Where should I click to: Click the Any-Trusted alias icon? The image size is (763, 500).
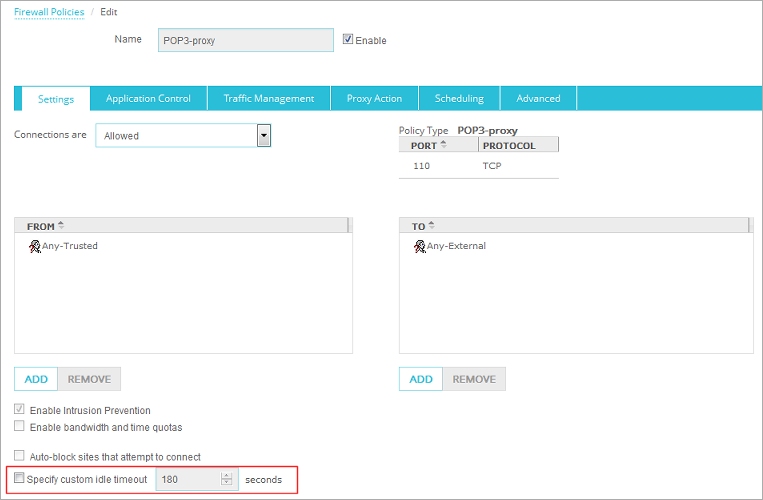[35, 246]
